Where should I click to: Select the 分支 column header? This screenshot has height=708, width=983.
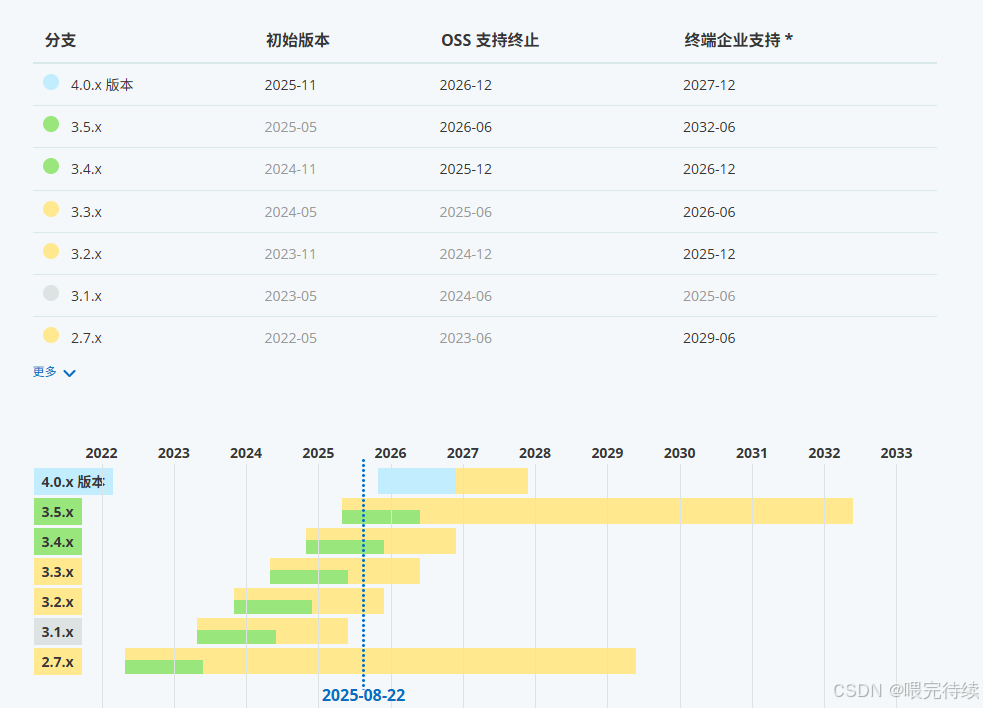tap(60, 40)
